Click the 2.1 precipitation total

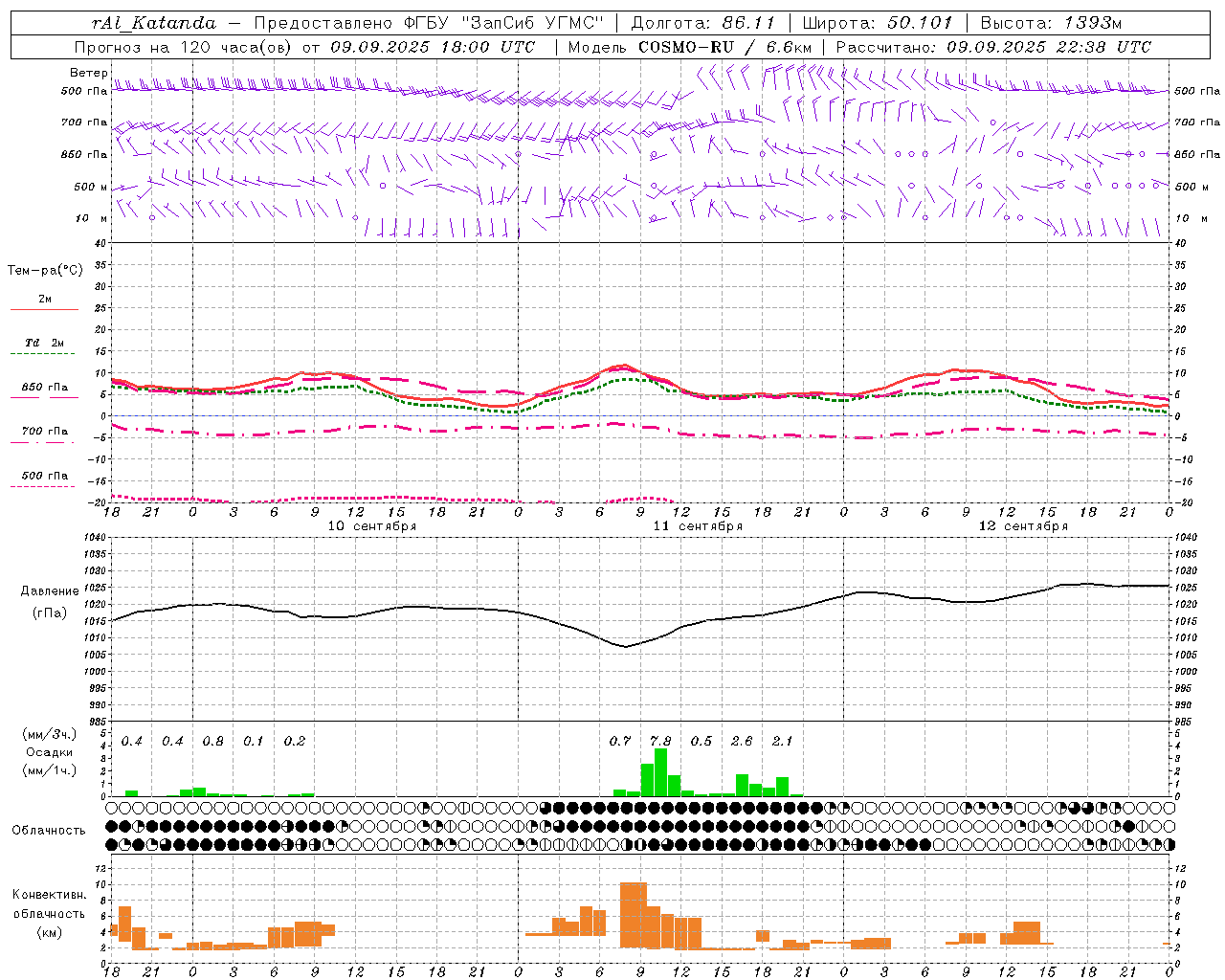(782, 741)
